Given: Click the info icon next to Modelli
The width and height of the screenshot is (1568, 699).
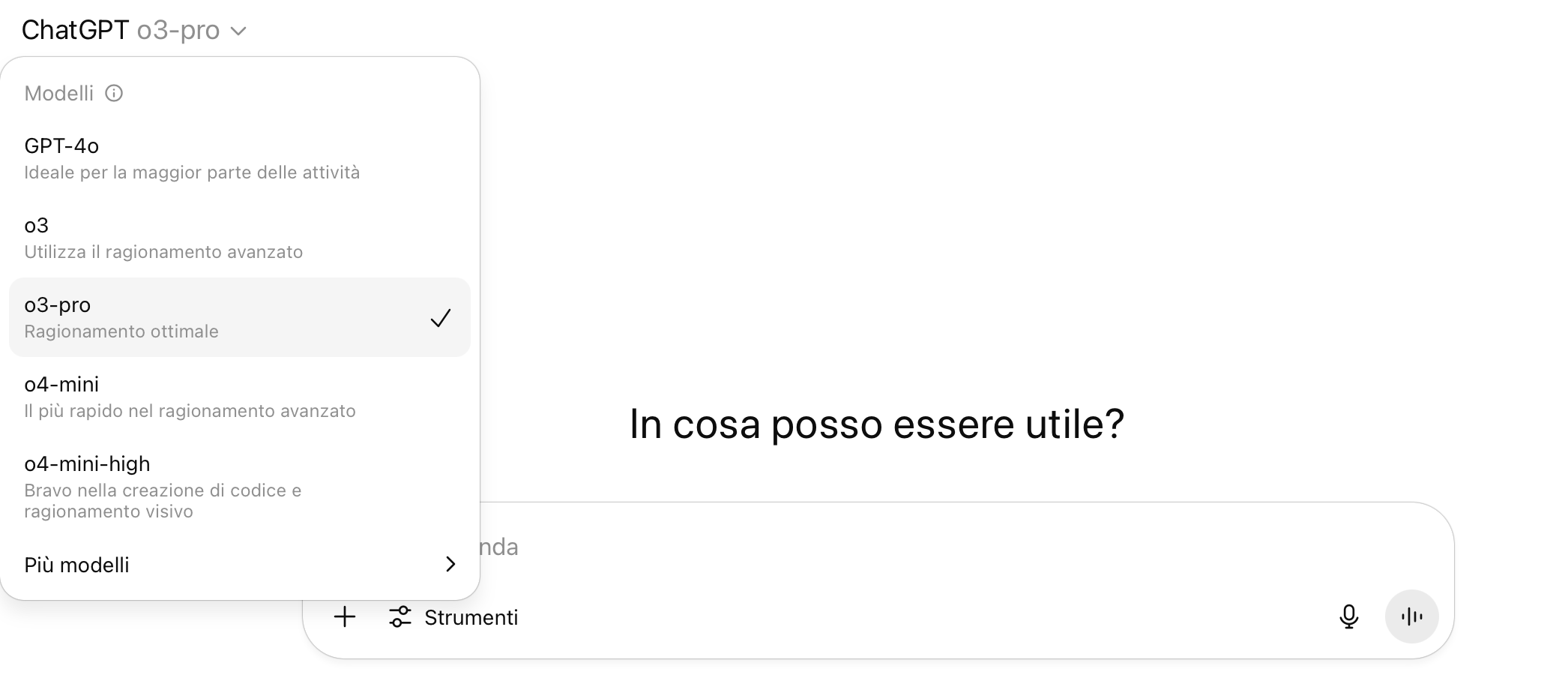Looking at the screenshot, I should [x=114, y=93].
